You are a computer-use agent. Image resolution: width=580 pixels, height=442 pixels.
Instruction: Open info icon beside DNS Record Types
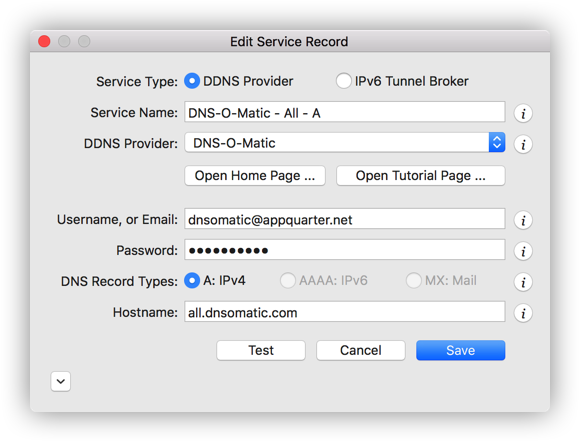click(523, 282)
